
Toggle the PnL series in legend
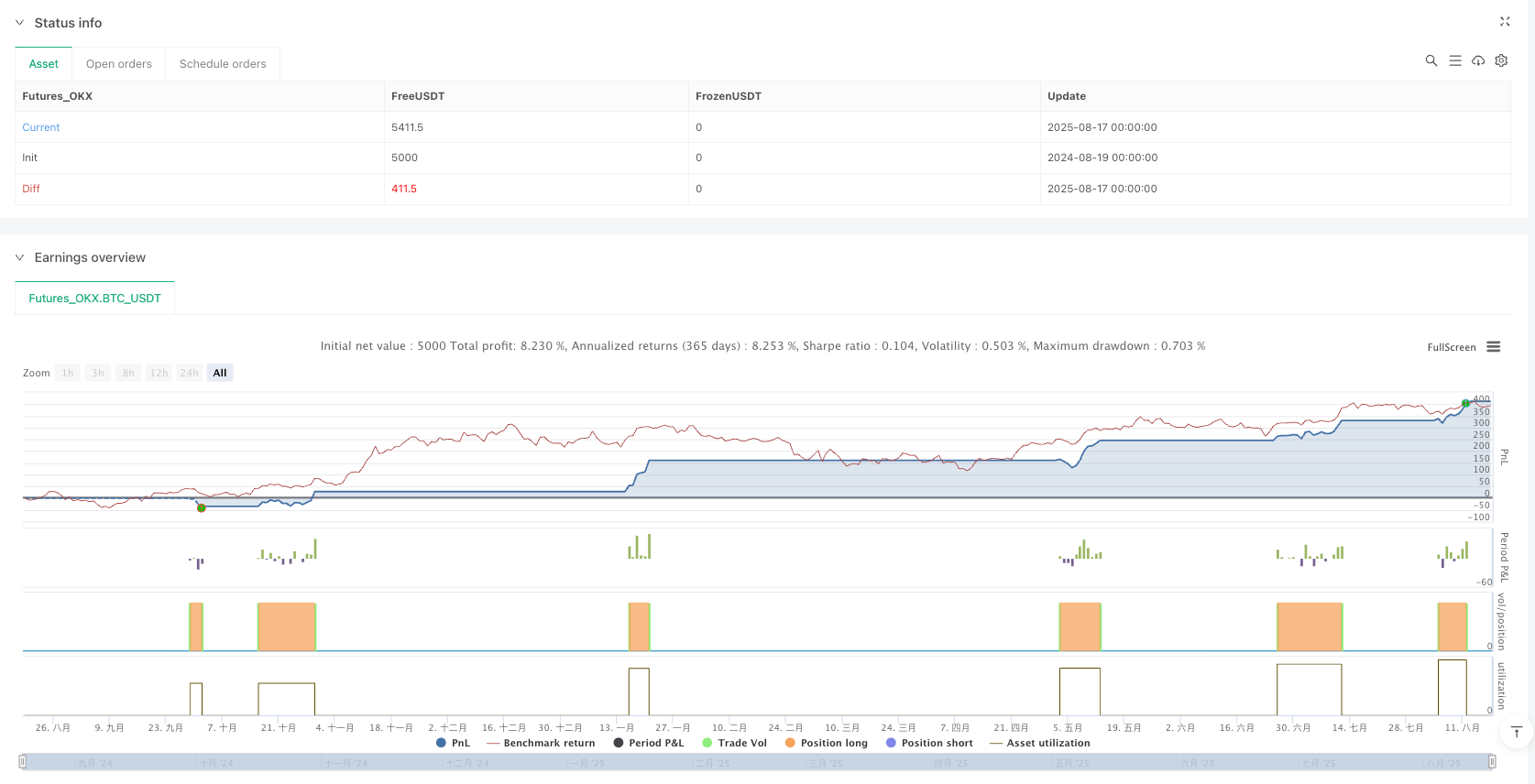453,743
